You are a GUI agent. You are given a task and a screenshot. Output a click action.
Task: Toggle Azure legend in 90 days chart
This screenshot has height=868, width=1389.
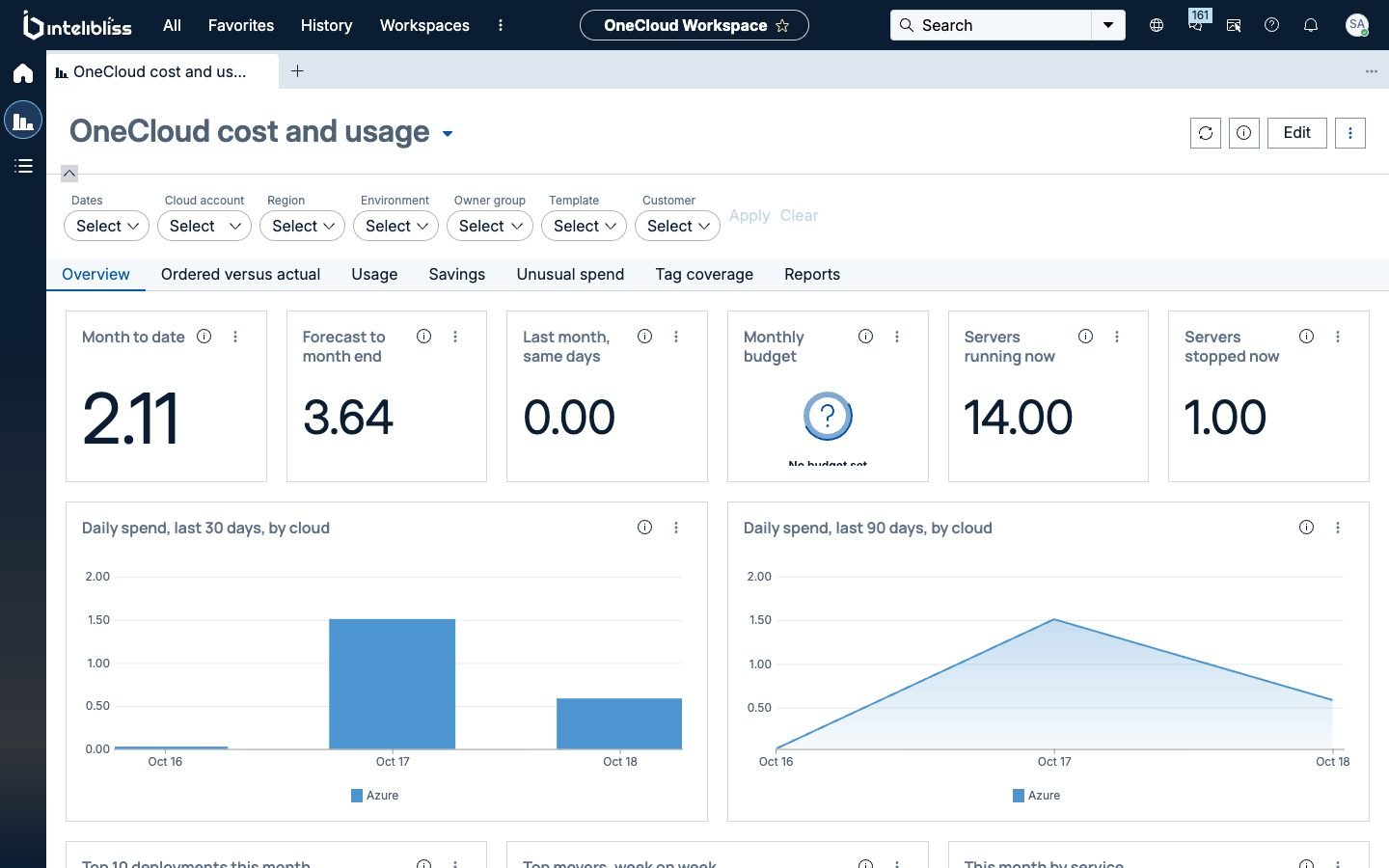pos(1037,796)
